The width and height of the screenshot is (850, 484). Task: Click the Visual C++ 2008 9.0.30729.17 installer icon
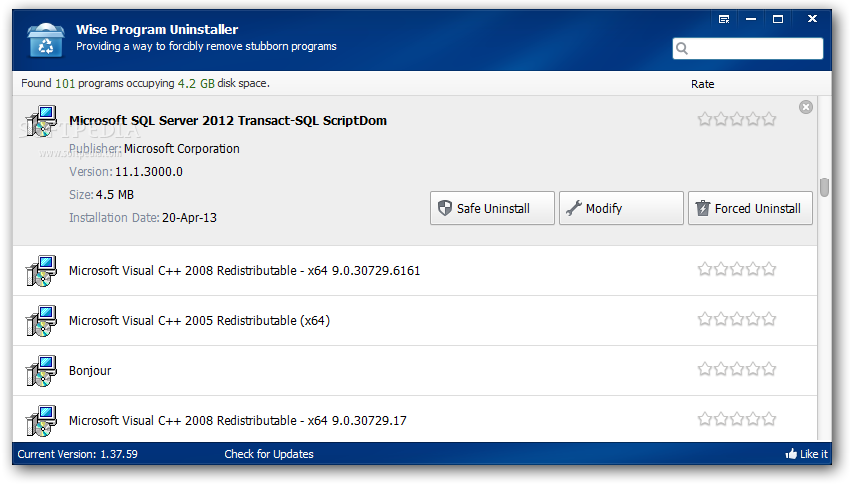(x=41, y=421)
